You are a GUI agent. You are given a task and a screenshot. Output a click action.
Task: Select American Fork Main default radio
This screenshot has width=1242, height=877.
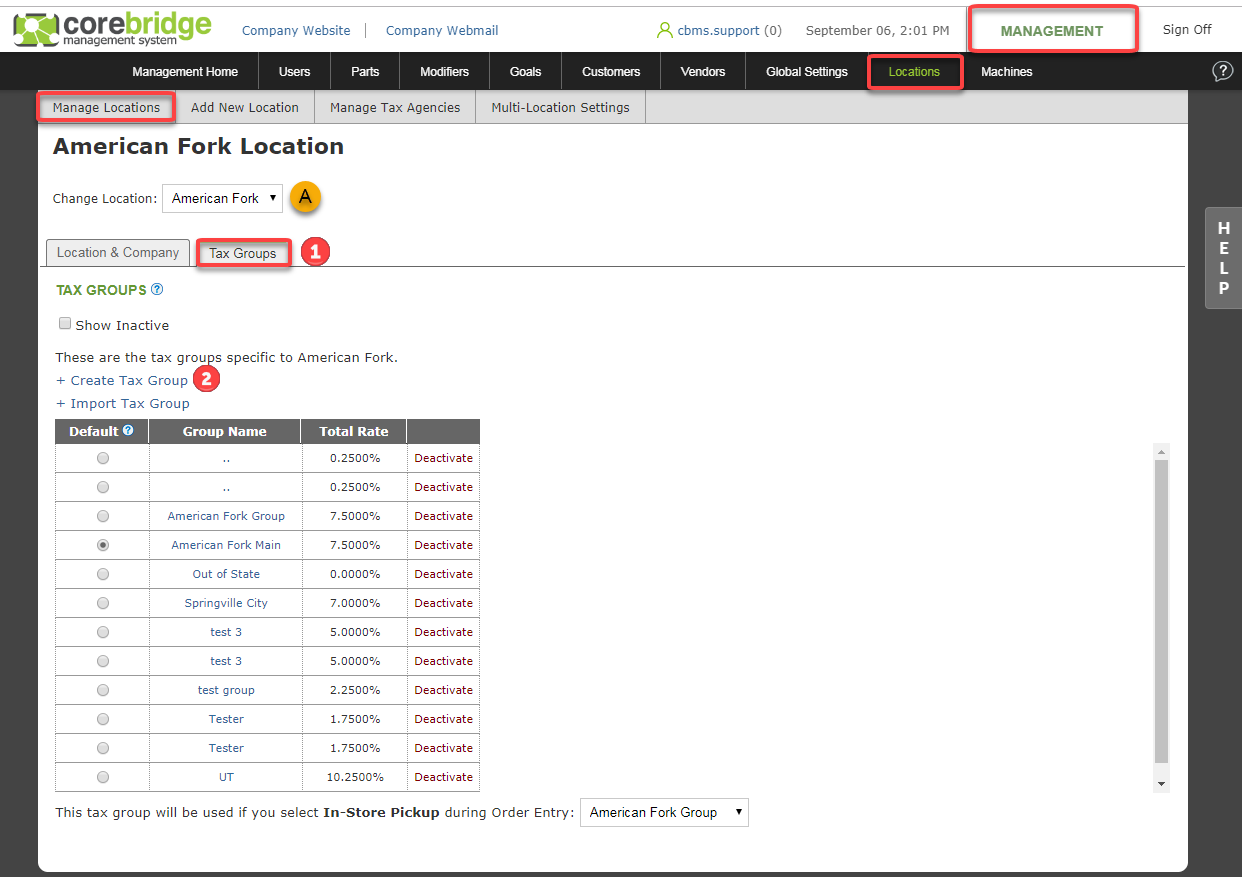pos(103,545)
